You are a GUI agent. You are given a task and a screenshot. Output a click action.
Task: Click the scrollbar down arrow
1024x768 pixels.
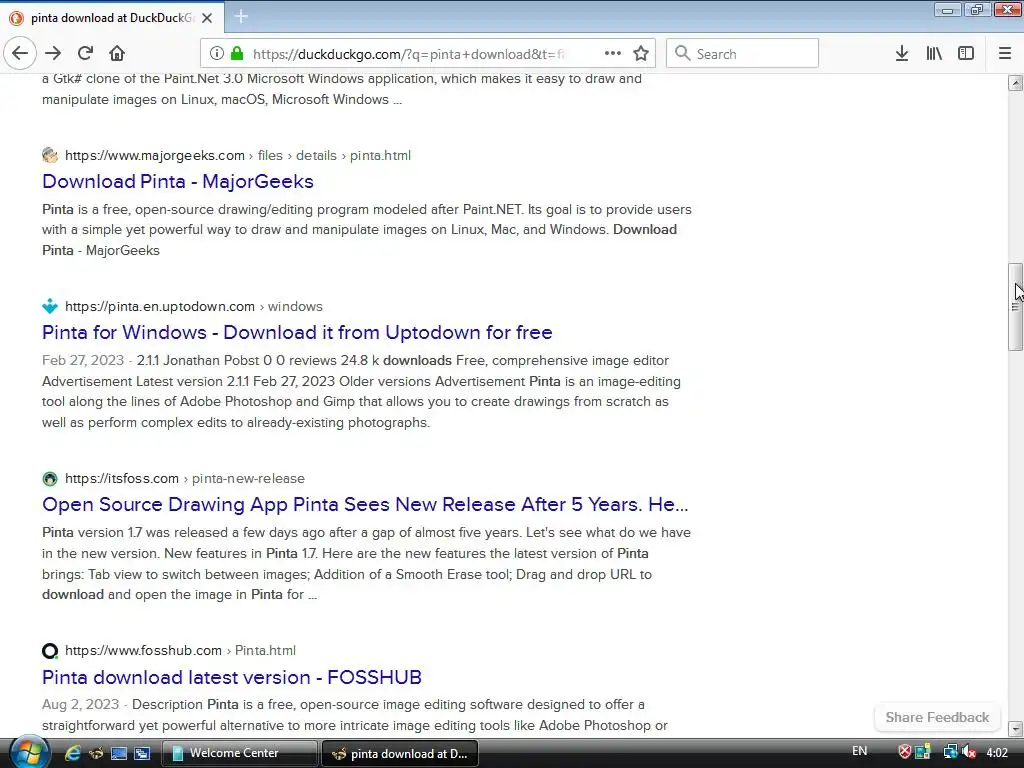tap(1015, 728)
